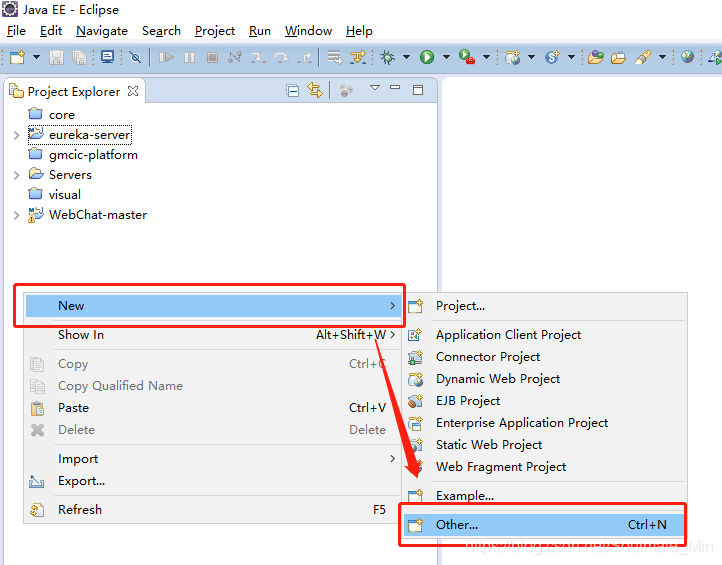This screenshot has width=722, height=565.
Task: Choose New in the context menu
Action: click(x=213, y=306)
